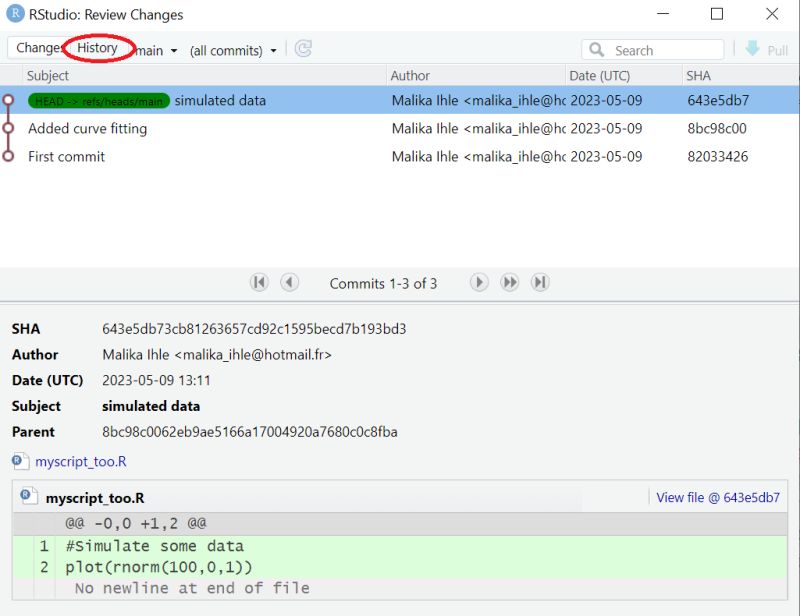Click R file icon beside myscript_too.R link

pyautogui.click(x=20, y=461)
